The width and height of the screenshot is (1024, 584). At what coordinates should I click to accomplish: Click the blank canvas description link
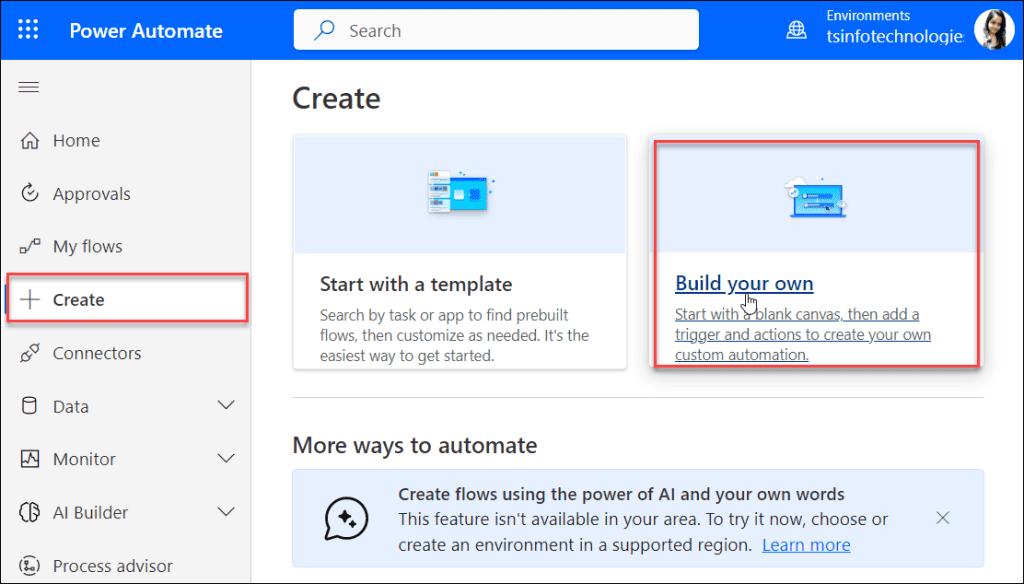(803, 334)
